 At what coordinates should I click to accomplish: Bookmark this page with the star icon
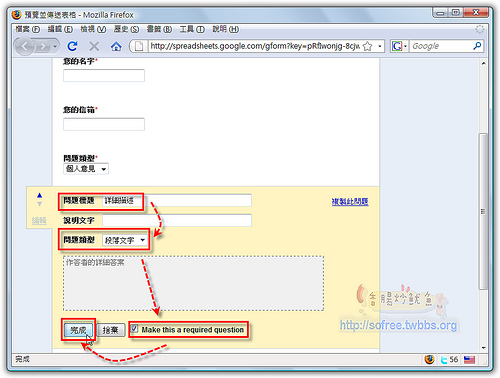tap(367, 46)
